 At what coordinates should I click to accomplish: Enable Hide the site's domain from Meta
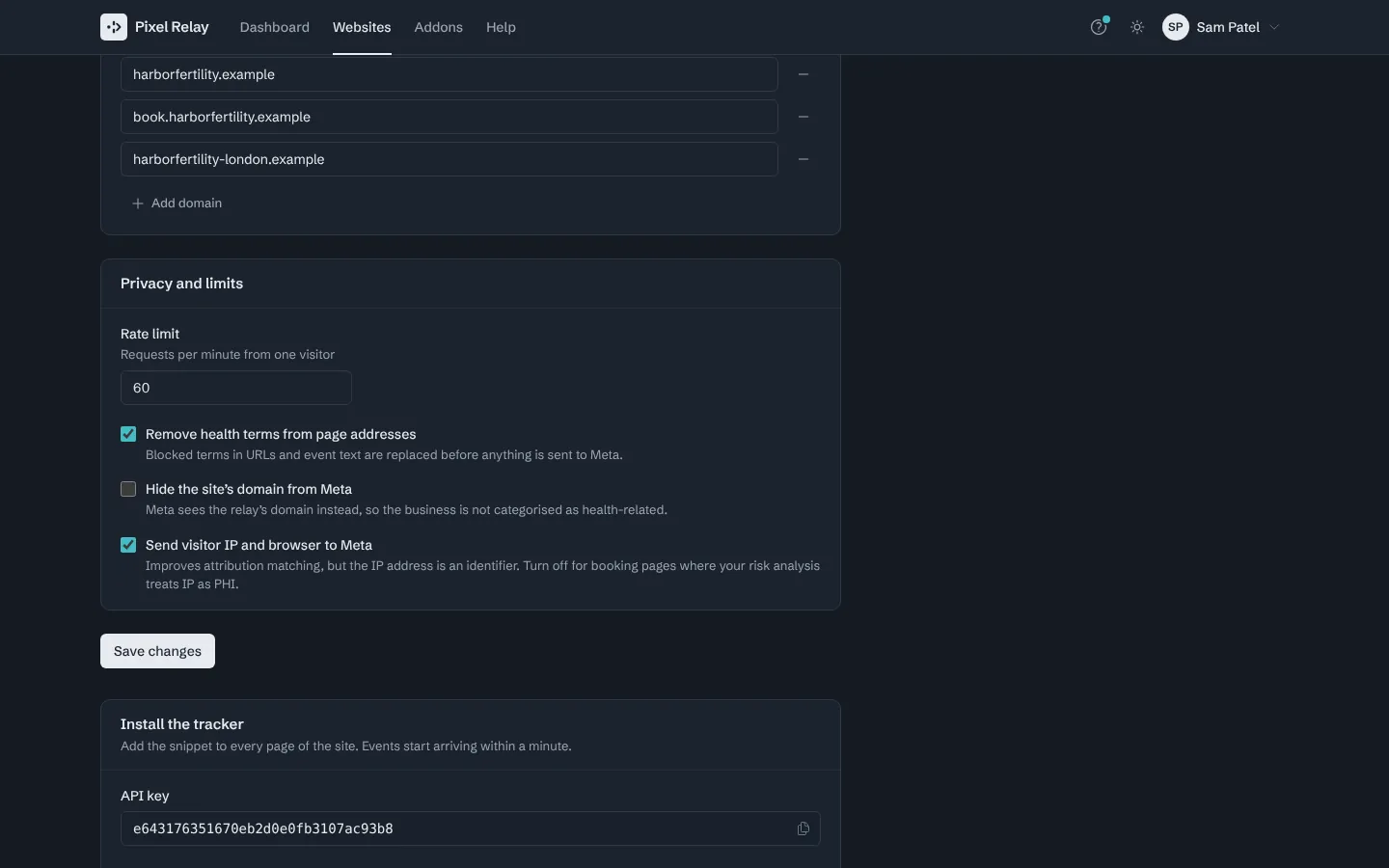tap(128, 489)
